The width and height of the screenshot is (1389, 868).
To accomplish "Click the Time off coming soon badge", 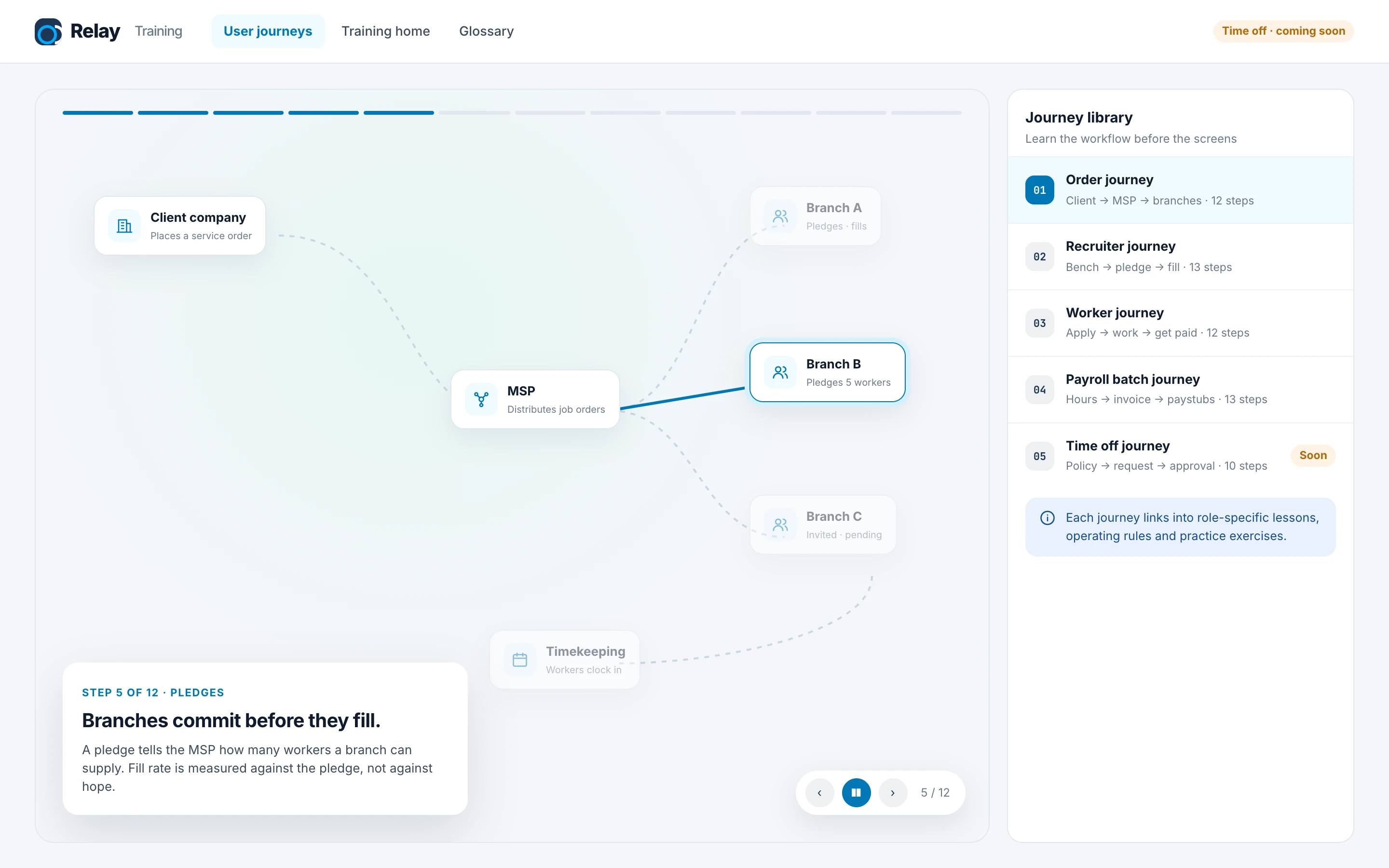I will click(1283, 31).
